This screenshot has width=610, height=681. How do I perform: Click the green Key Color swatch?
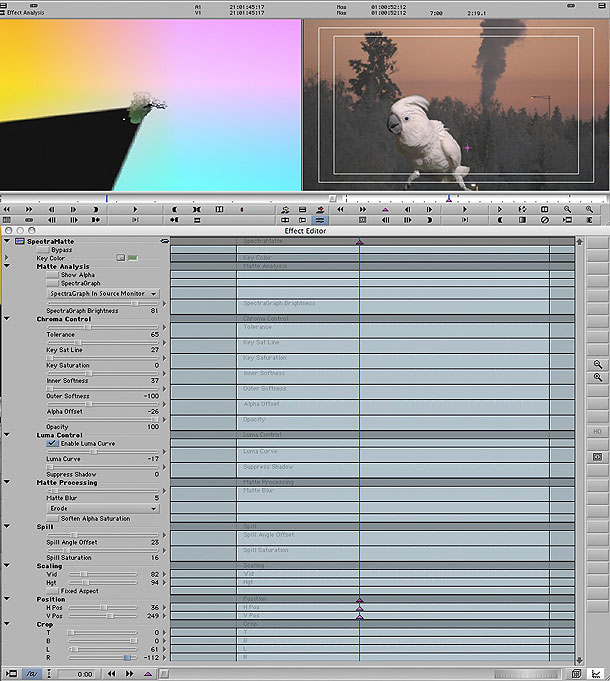pos(132,258)
